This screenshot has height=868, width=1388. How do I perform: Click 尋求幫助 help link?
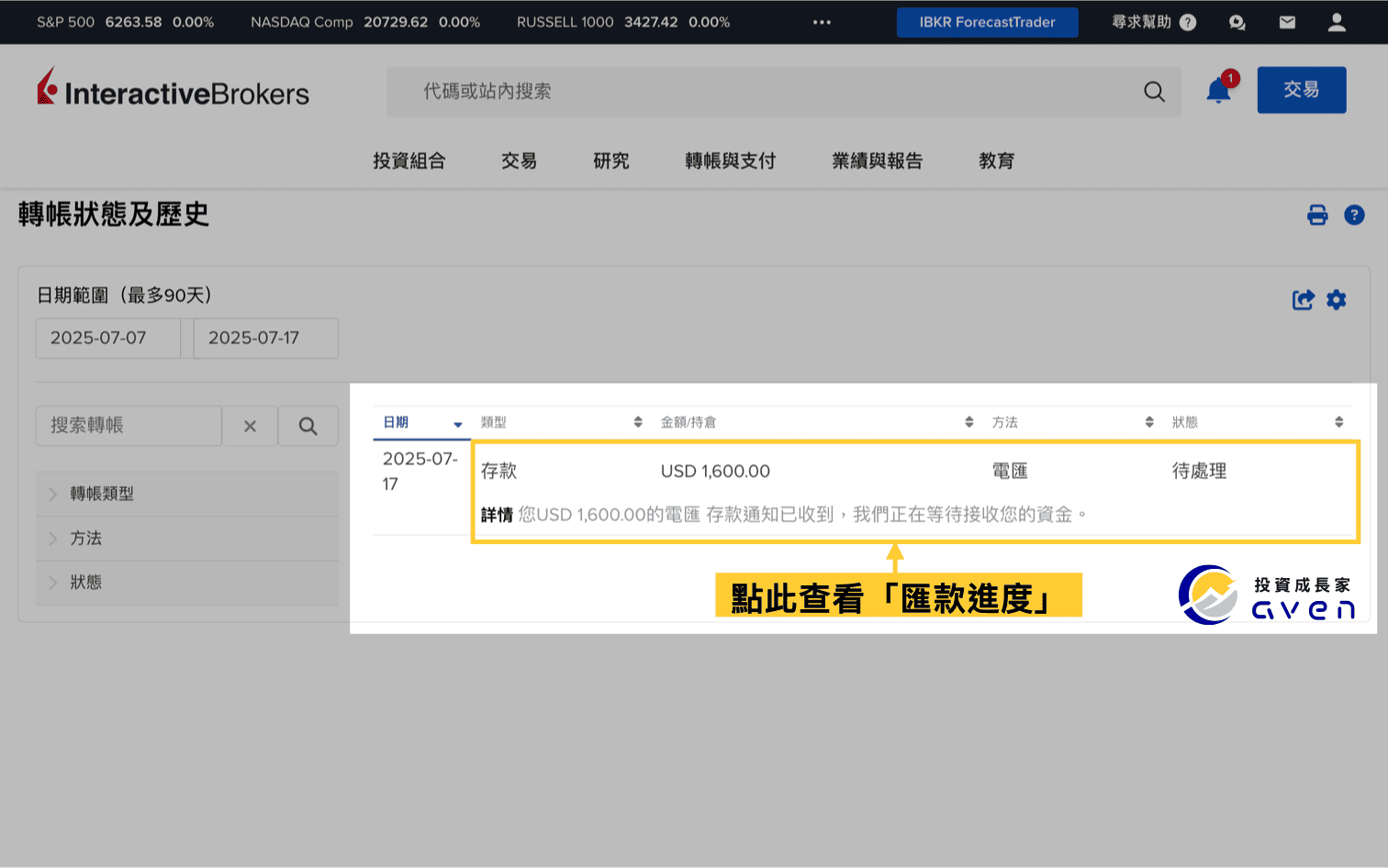[x=1142, y=22]
